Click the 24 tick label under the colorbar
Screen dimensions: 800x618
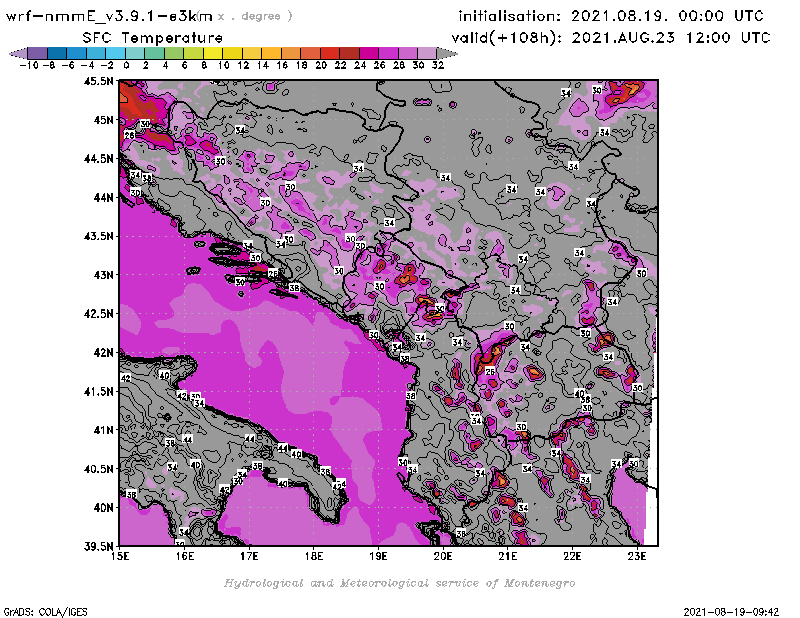[x=360, y=66]
